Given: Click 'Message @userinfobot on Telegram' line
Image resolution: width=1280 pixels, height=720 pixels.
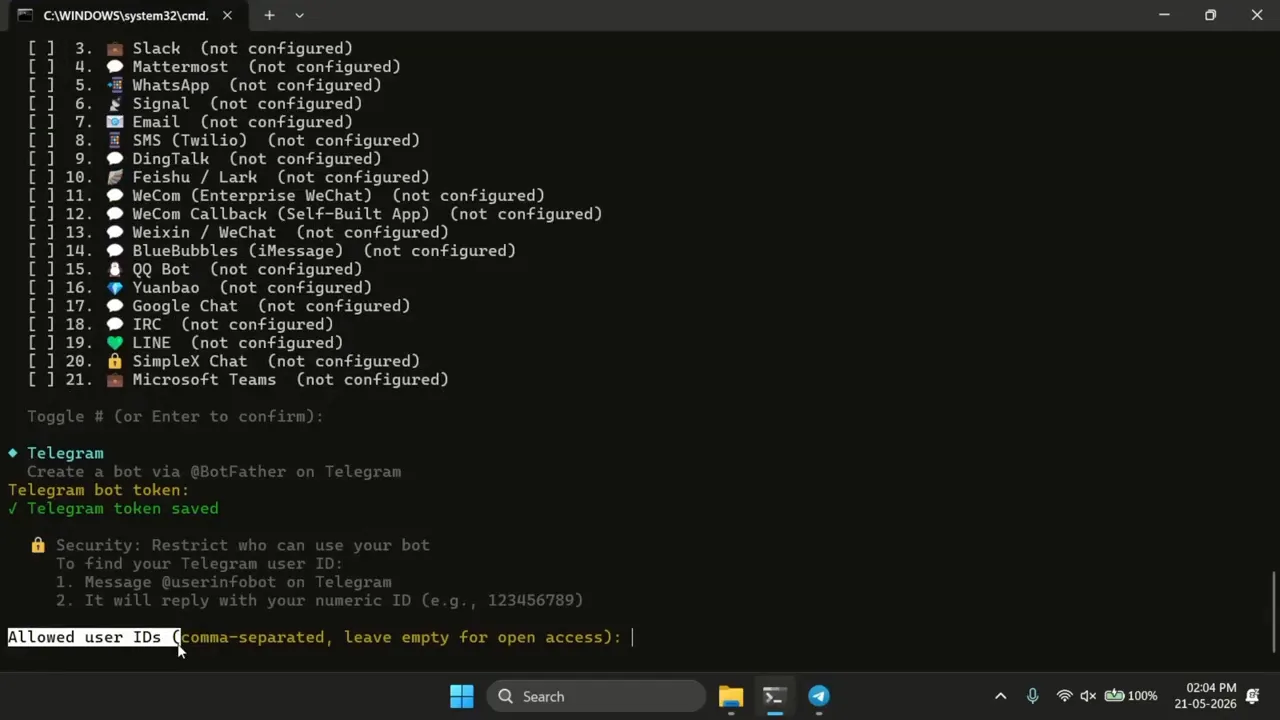Looking at the screenshot, I should click(238, 582).
